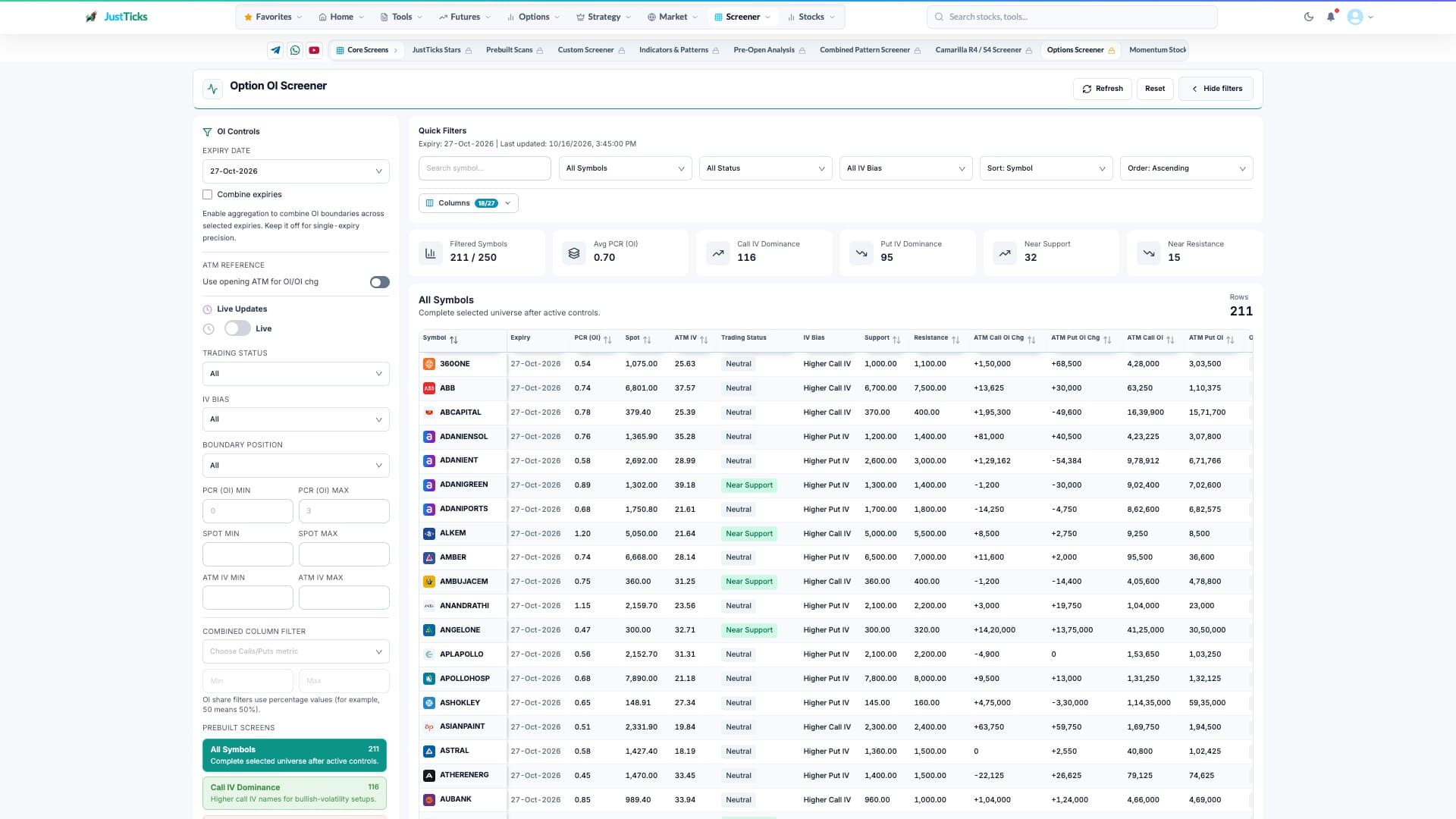The image size is (1456, 819).
Task: Sort by ATM IV column arrows
Action: pos(704,339)
